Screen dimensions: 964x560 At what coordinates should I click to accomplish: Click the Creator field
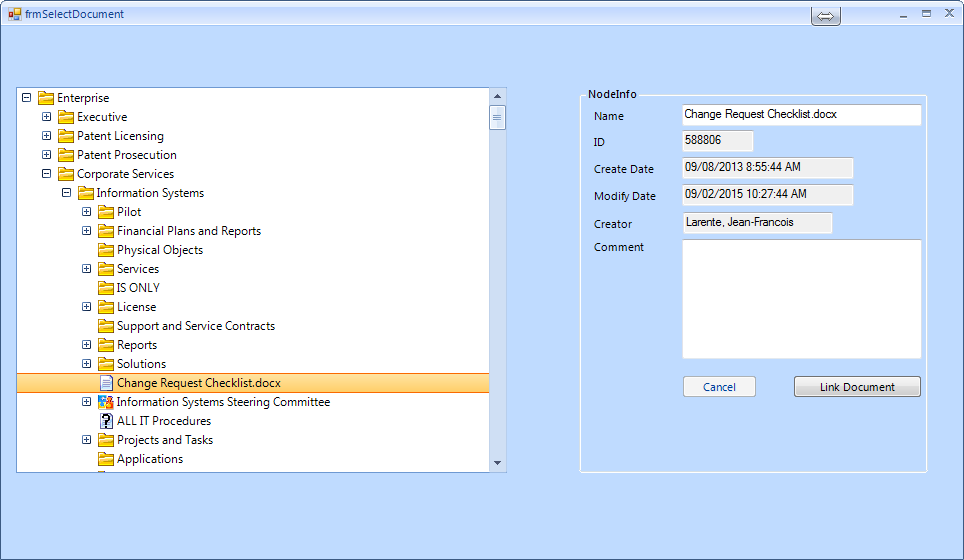[757, 223]
